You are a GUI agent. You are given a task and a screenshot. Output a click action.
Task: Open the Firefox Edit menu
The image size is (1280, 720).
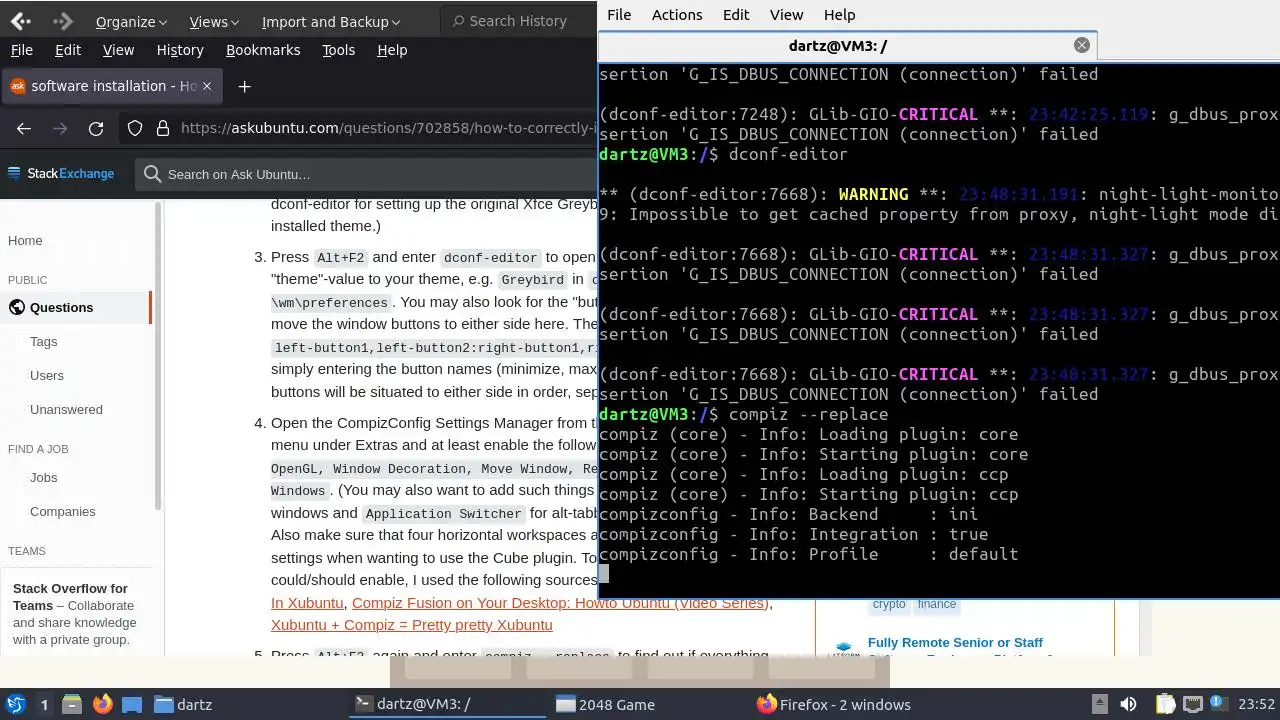tap(68, 50)
